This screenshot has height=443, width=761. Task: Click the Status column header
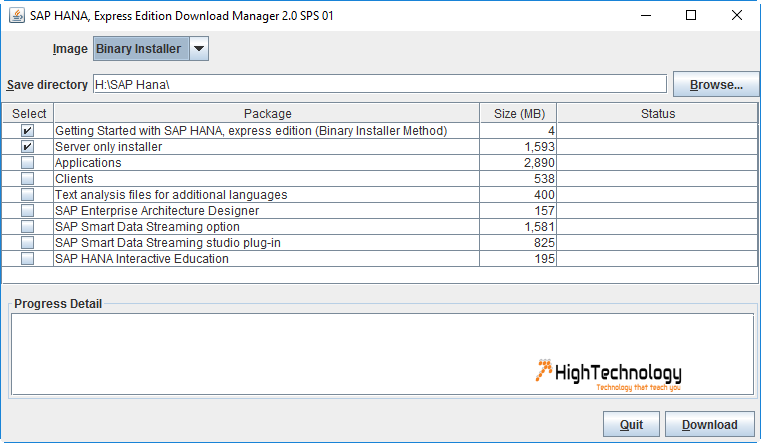(658, 114)
